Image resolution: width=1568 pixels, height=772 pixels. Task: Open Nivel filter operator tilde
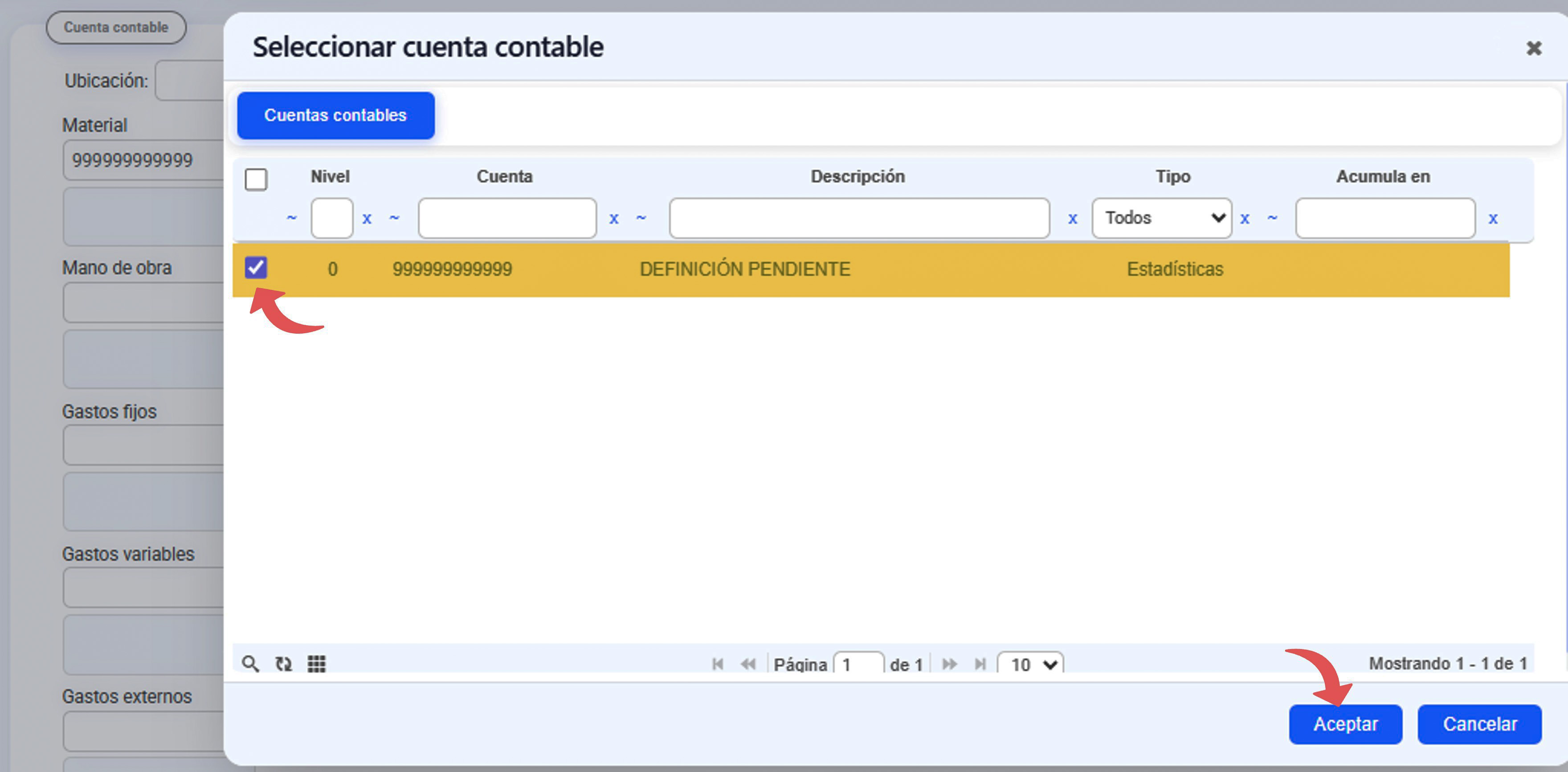click(292, 217)
